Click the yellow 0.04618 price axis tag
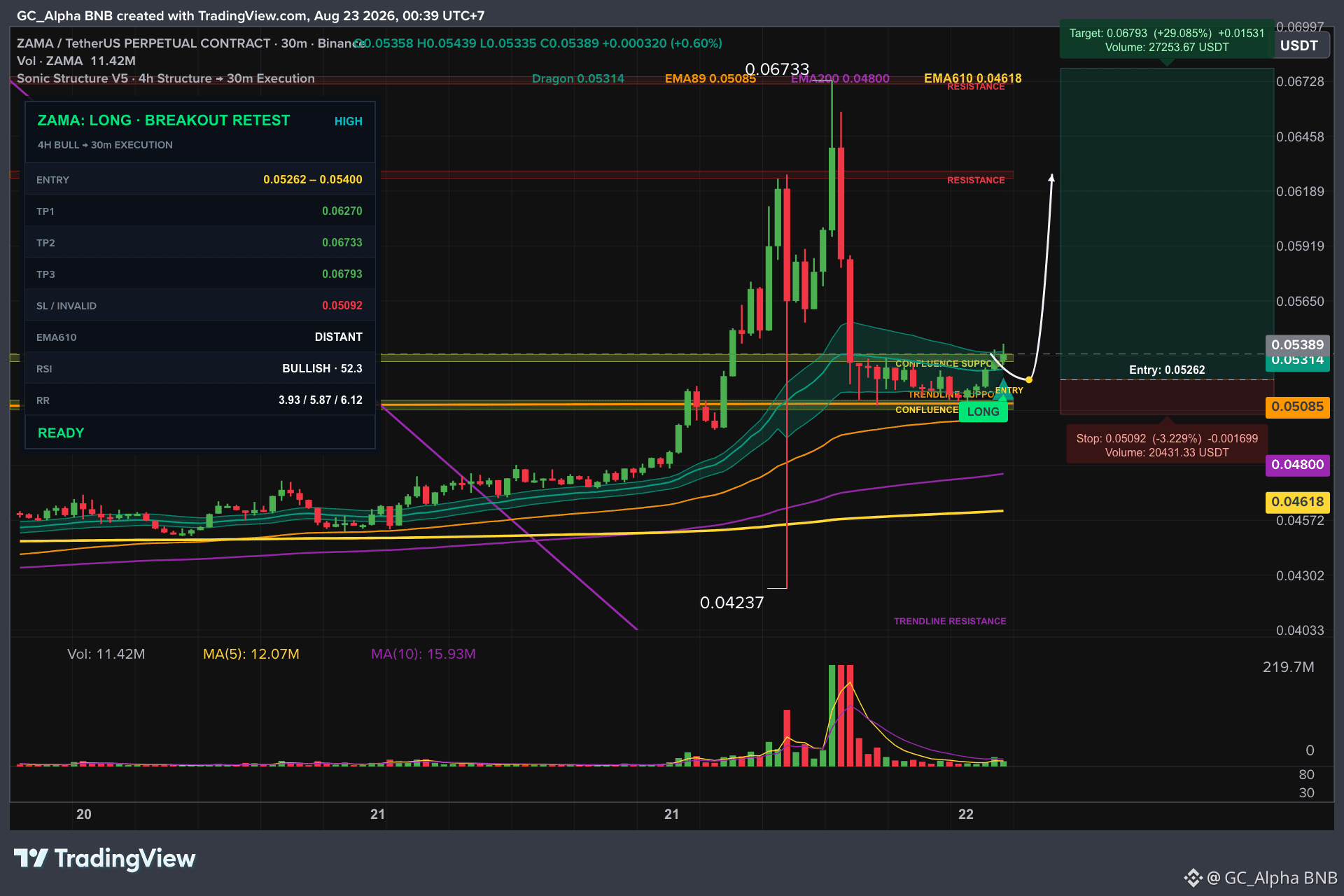Viewport: 1344px width, 896px height. 1298,502
